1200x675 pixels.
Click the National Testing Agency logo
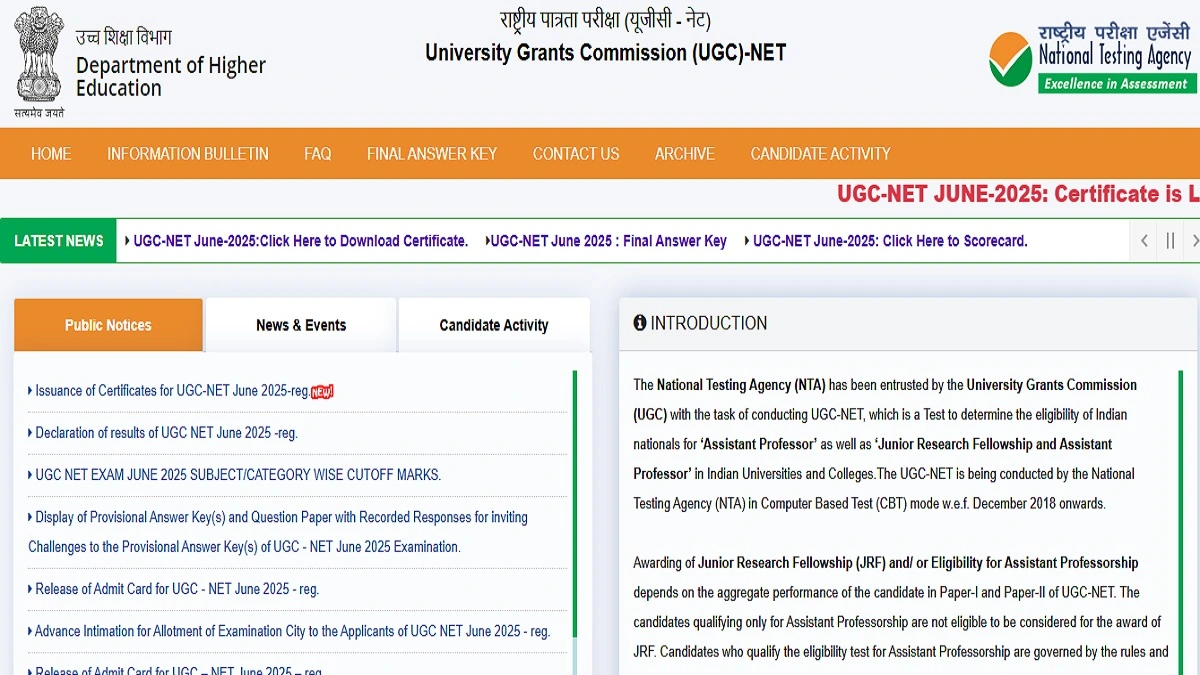(1089, 57)
